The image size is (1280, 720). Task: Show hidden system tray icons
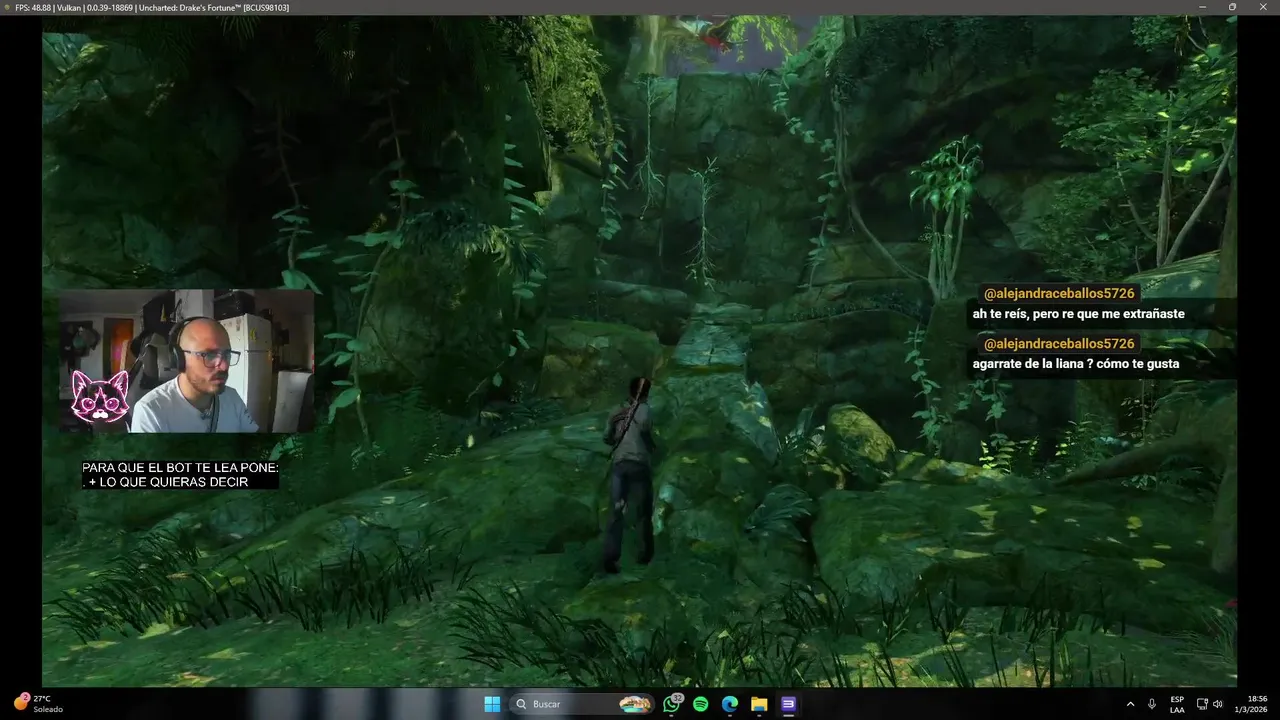[1131, 704]
